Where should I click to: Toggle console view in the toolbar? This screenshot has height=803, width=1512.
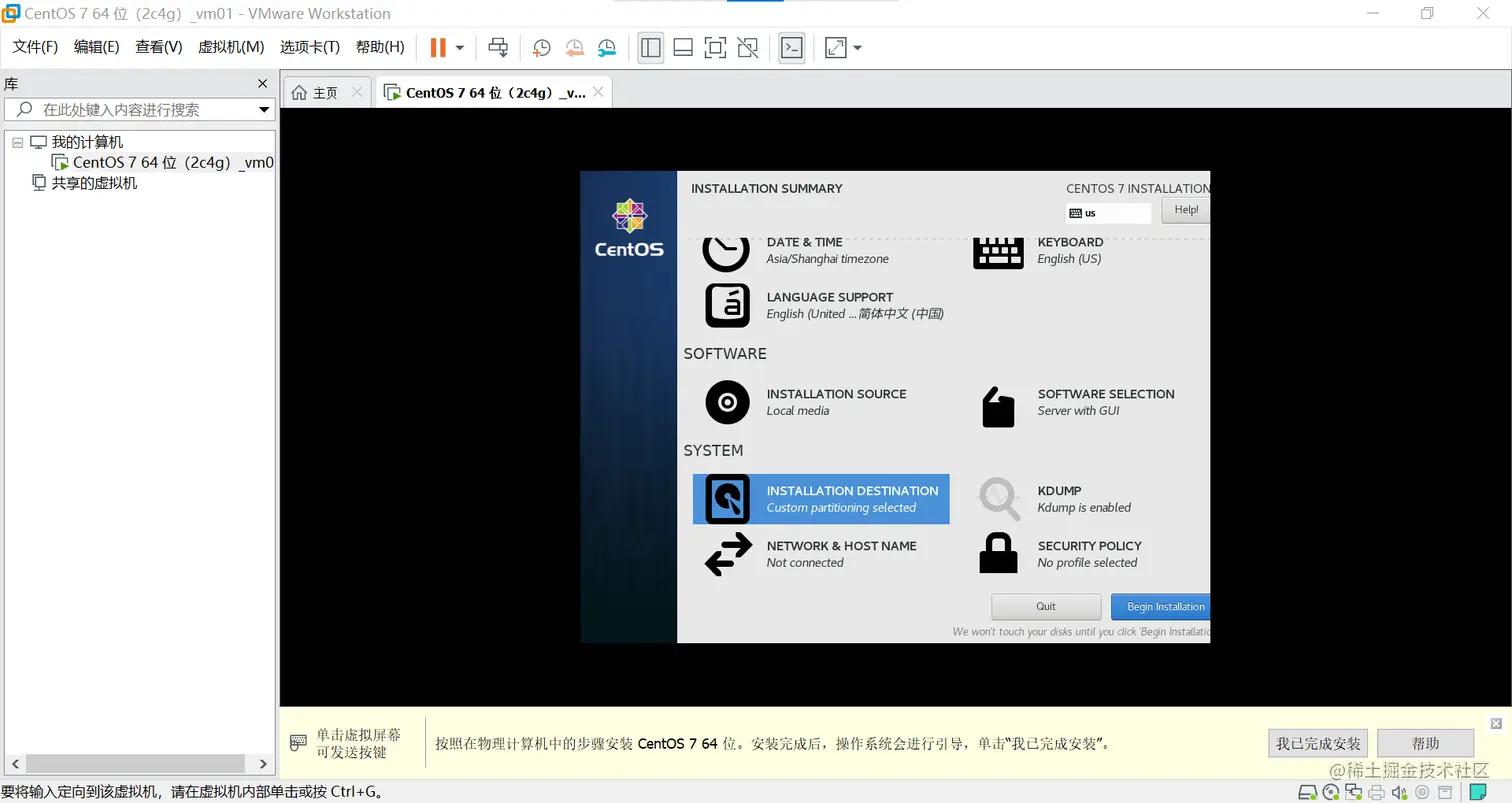click(792, 47)
